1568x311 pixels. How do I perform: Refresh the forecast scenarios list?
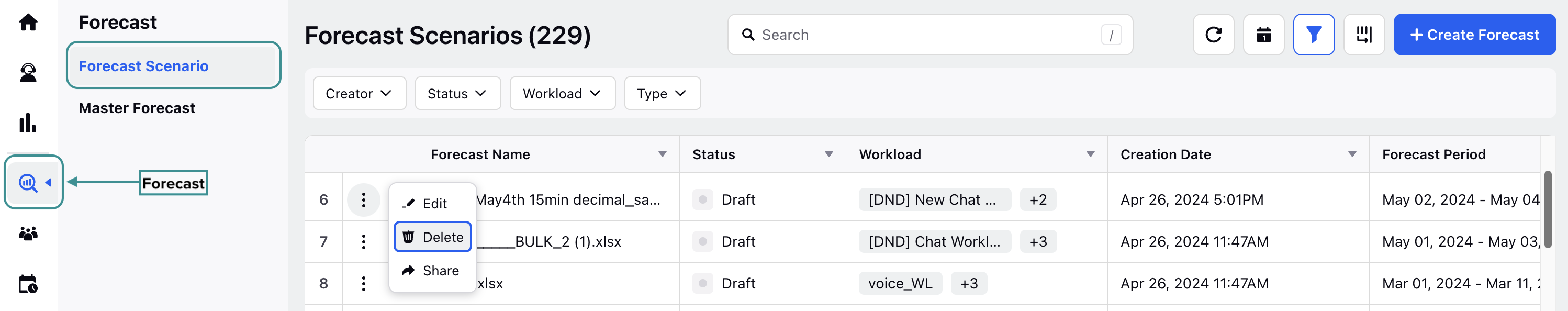1213,35
